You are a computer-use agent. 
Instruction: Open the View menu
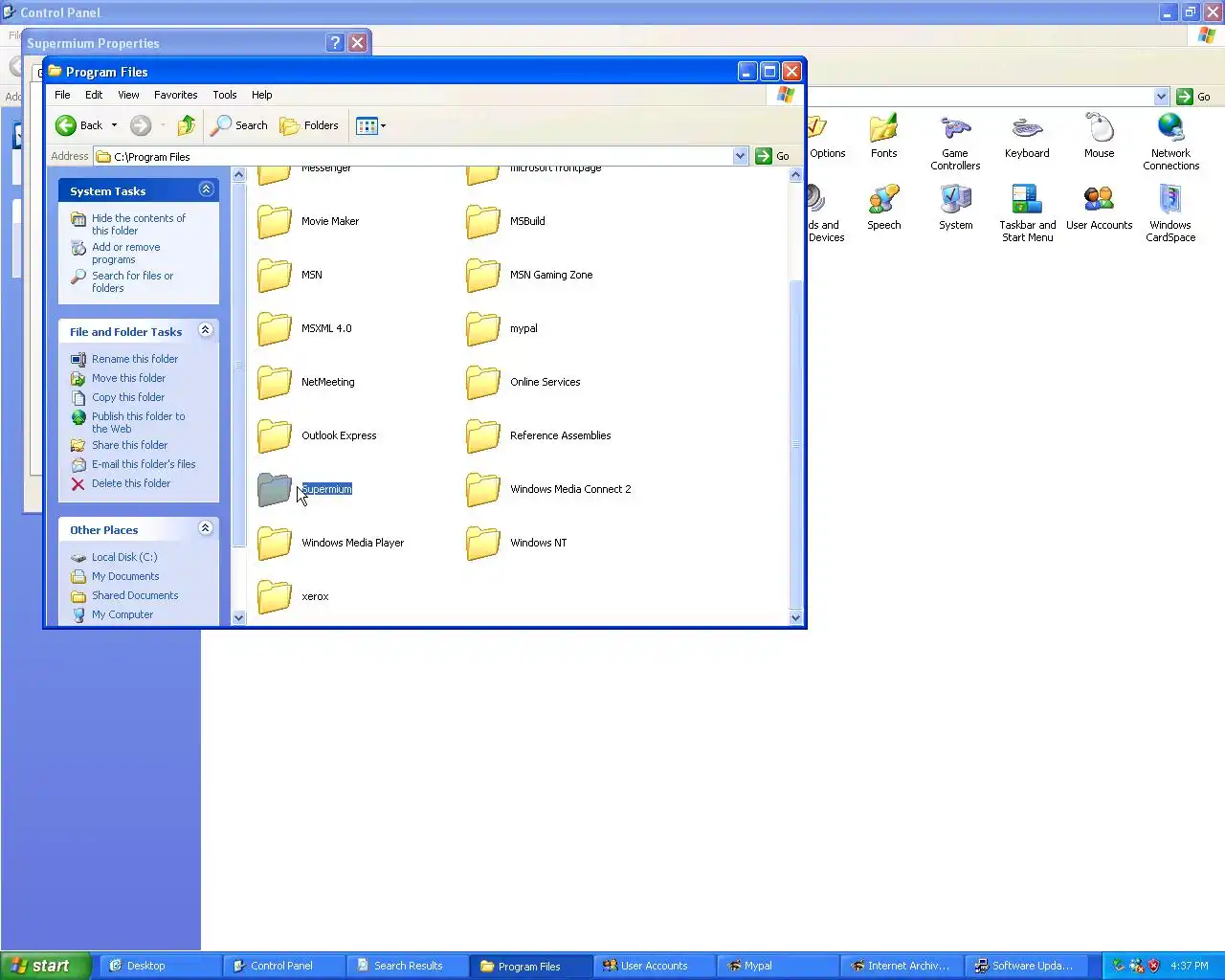[128, 95]
